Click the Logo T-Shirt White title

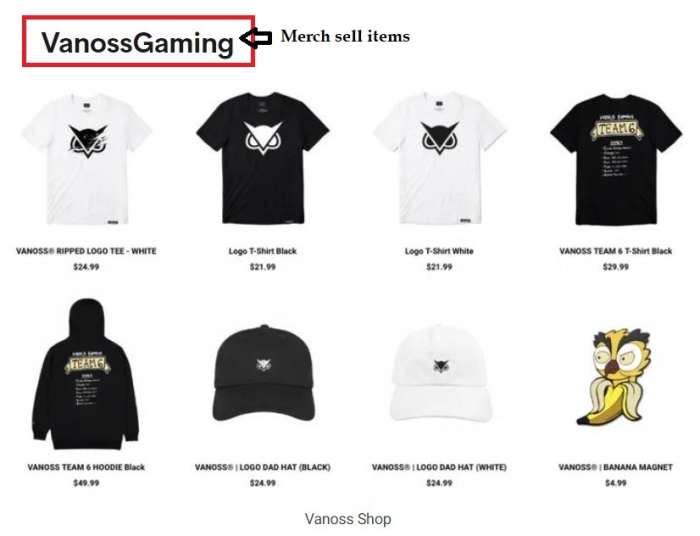pyautogui.click(x=439, y=251)
